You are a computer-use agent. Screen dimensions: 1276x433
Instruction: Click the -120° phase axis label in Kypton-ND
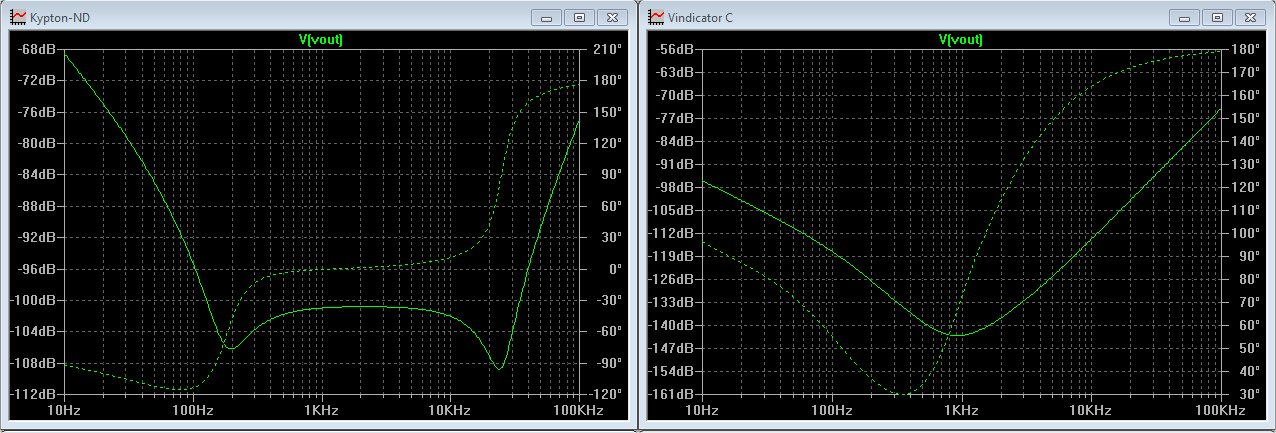[607, 394]
